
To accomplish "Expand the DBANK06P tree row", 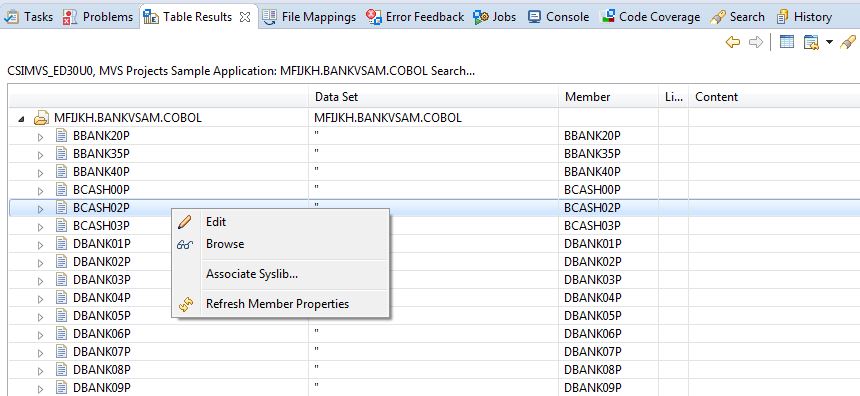I will click(40, 335).
